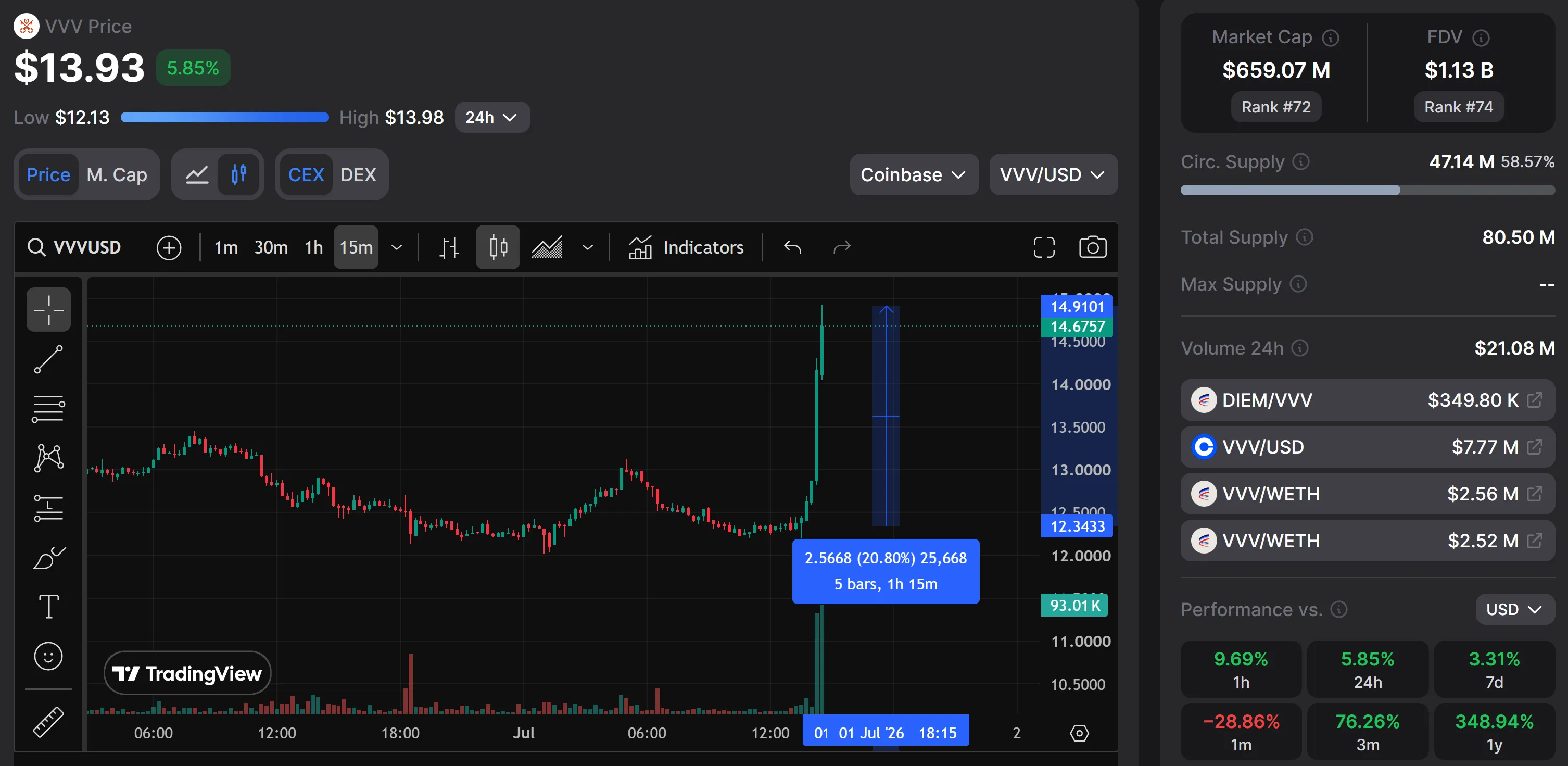Click the 1y performance 348.94% tile
Image resolution: width=1568 pixels, height=766 pixels.
(1495, 731)
